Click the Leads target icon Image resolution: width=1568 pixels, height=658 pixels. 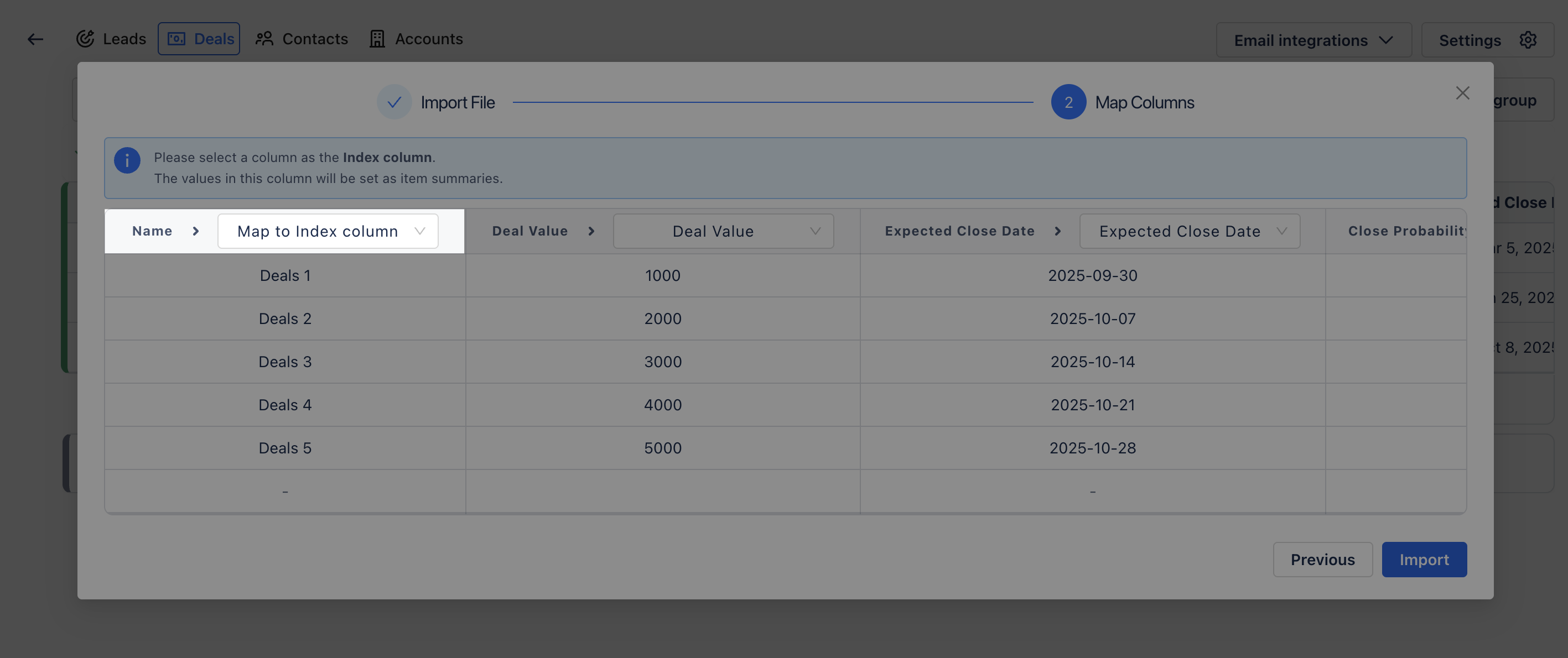(85, 39)
